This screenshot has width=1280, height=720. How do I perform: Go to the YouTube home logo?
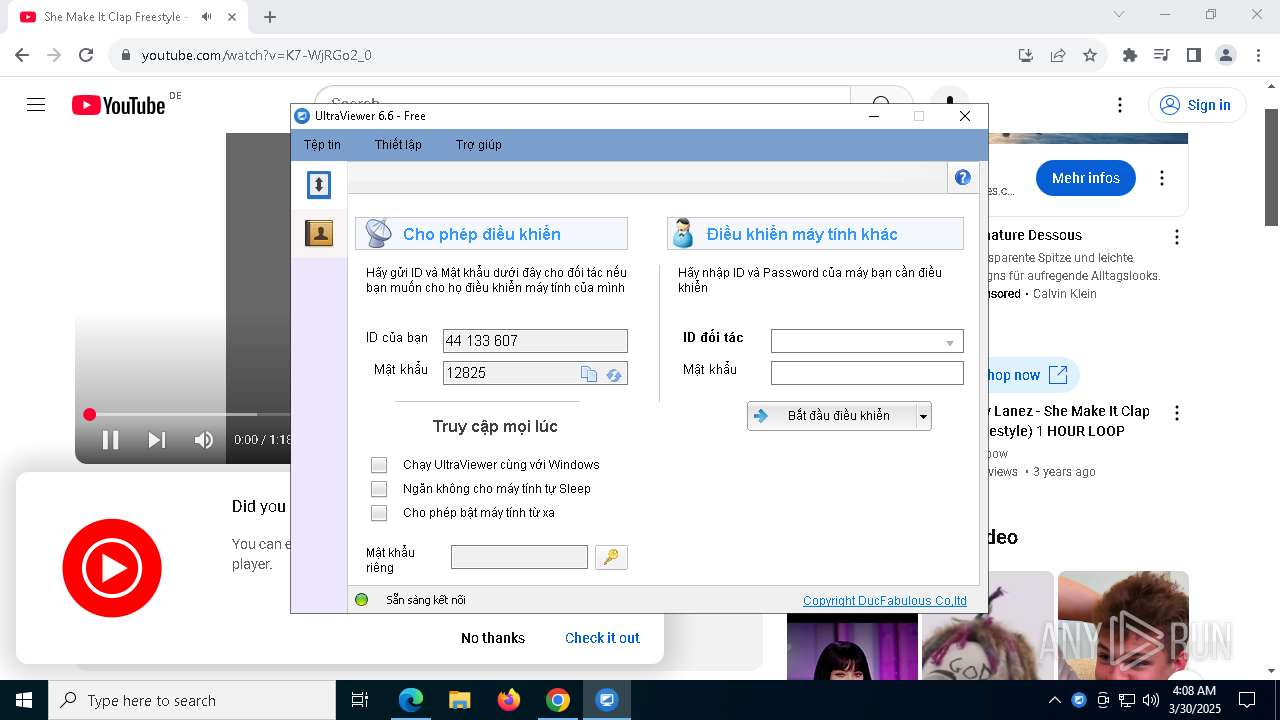coord(119,105)
